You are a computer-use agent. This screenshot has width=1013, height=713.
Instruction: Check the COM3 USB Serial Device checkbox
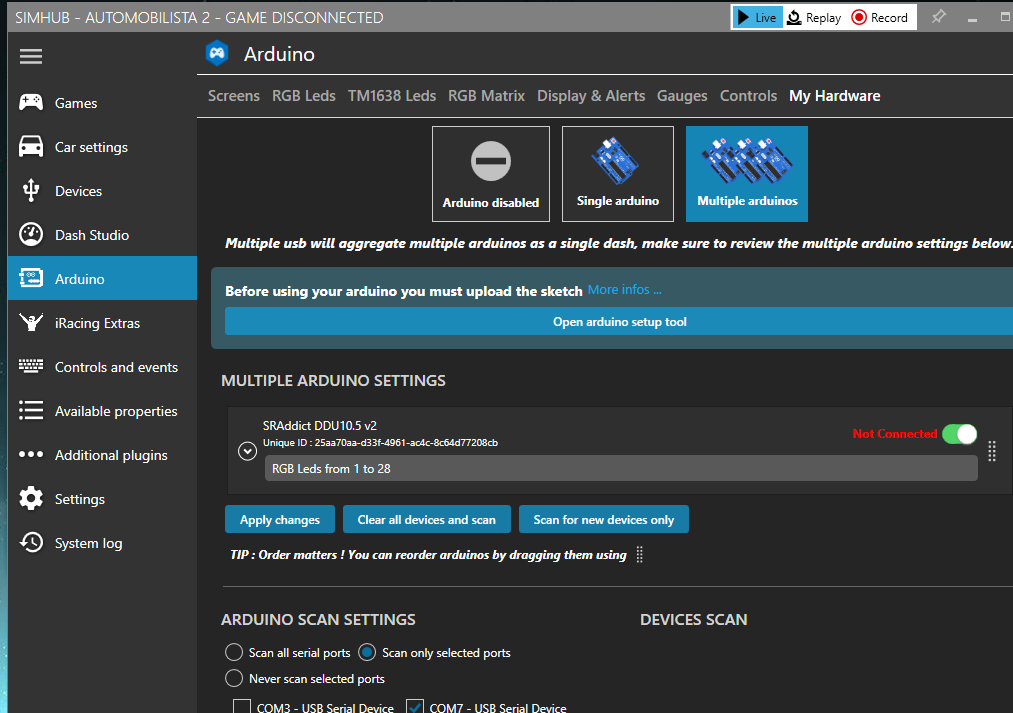241,705
